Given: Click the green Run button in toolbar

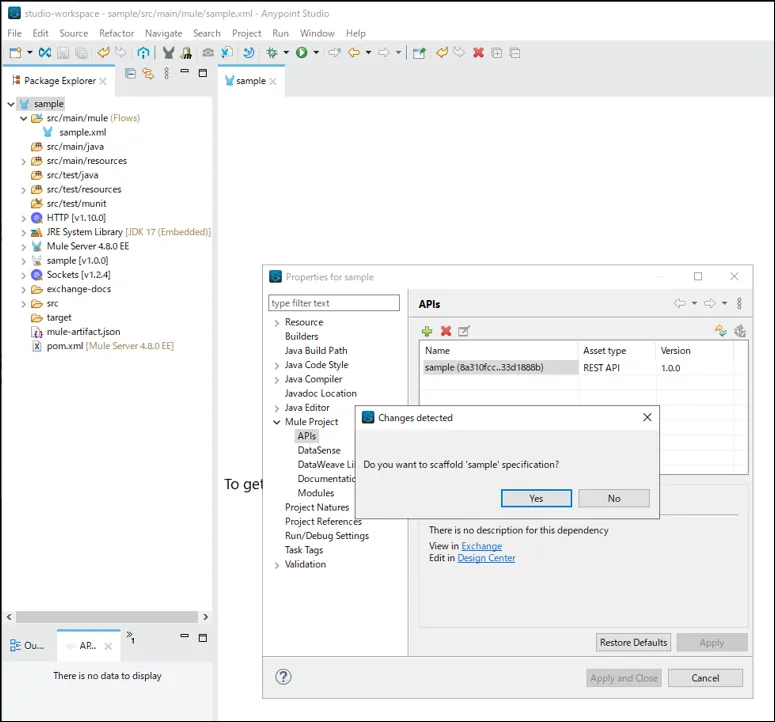Looking at the screenshot, I should pyautogui.click(x=301, y=52).
